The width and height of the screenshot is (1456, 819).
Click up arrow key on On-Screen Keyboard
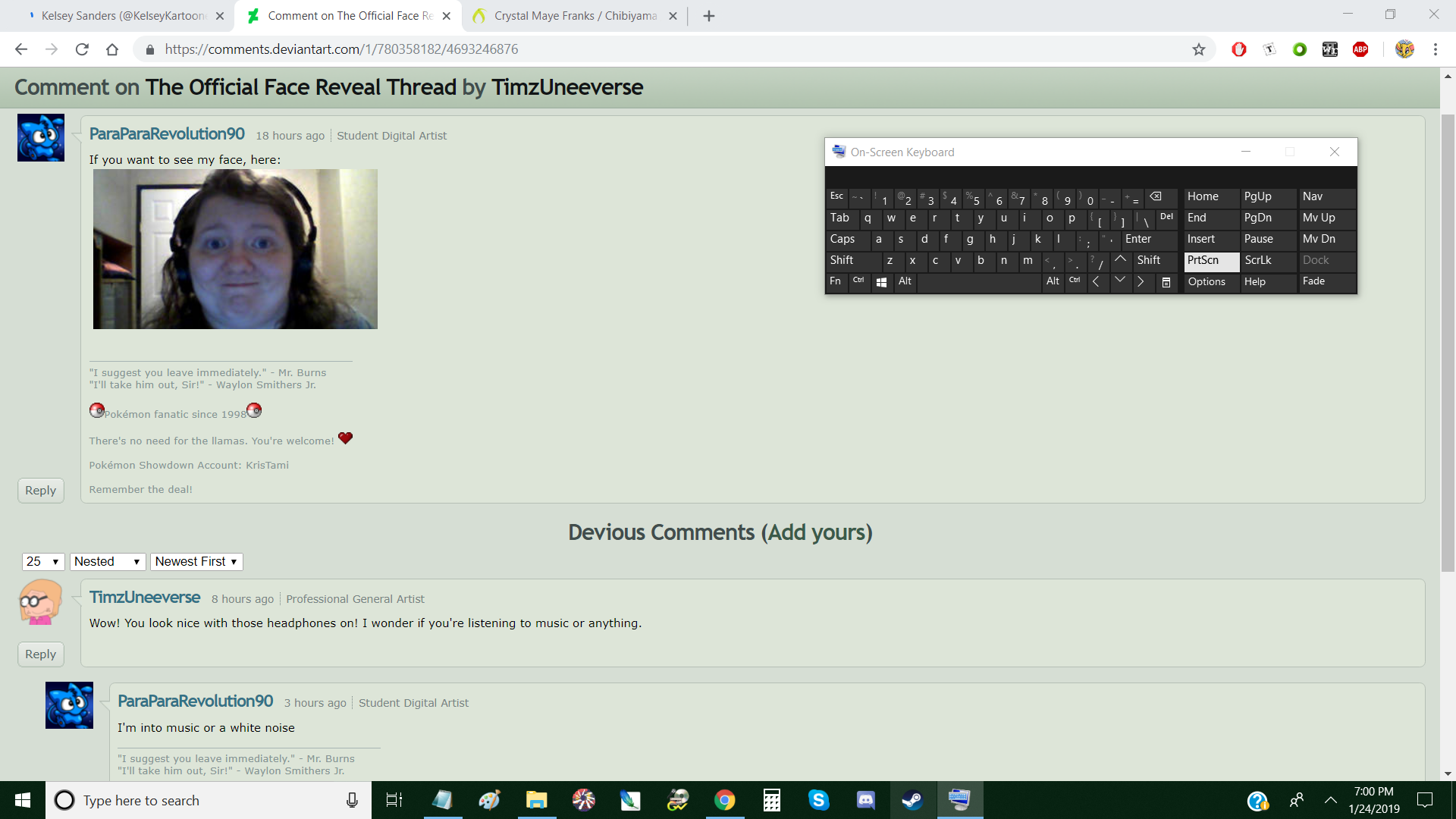click(x=1120, y=260)
